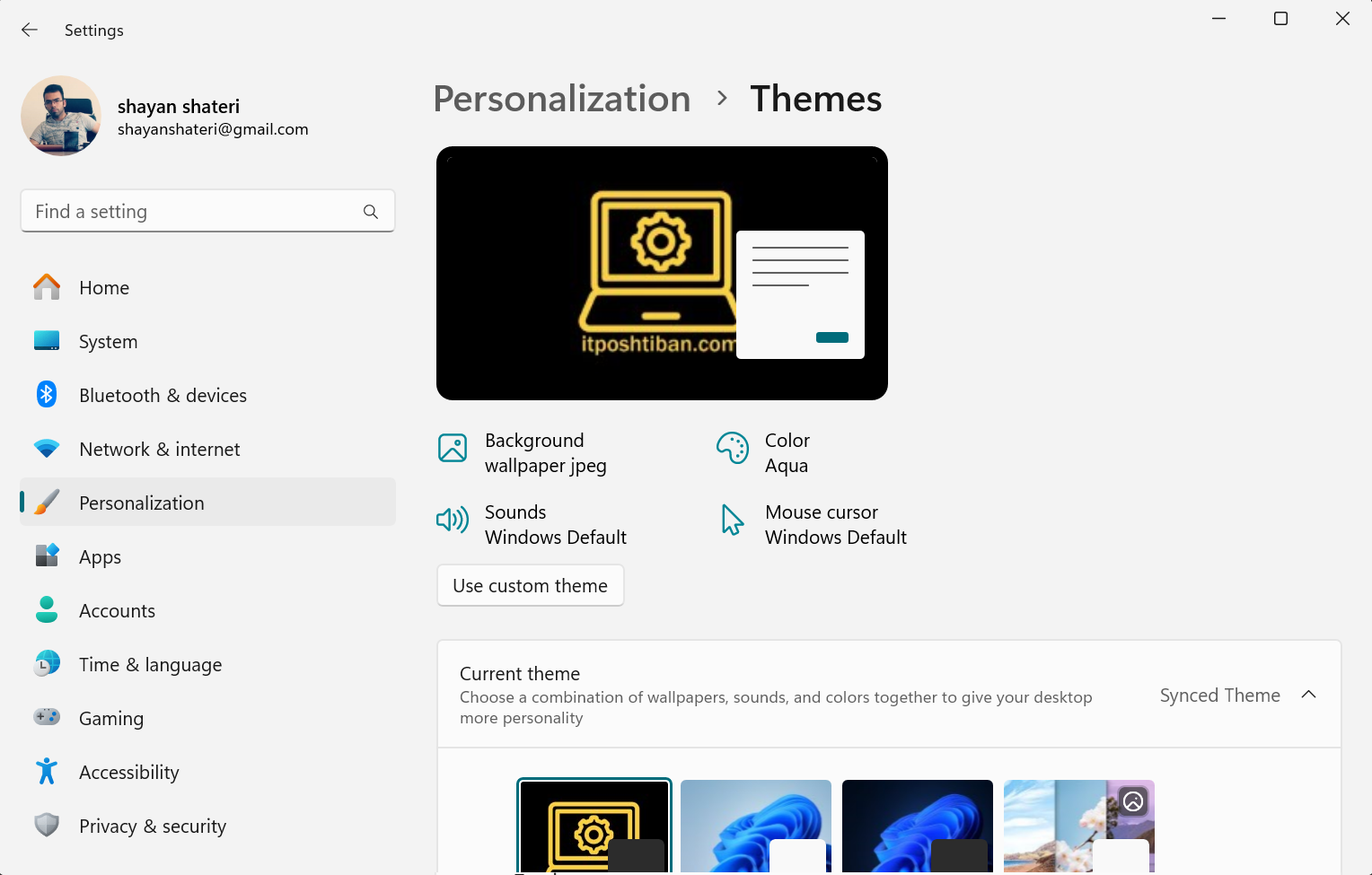Viewport: 1372px width, 875px height.
Task: Minimize the Settings window
Action: pyautogui.click(x=1219, y=19)
